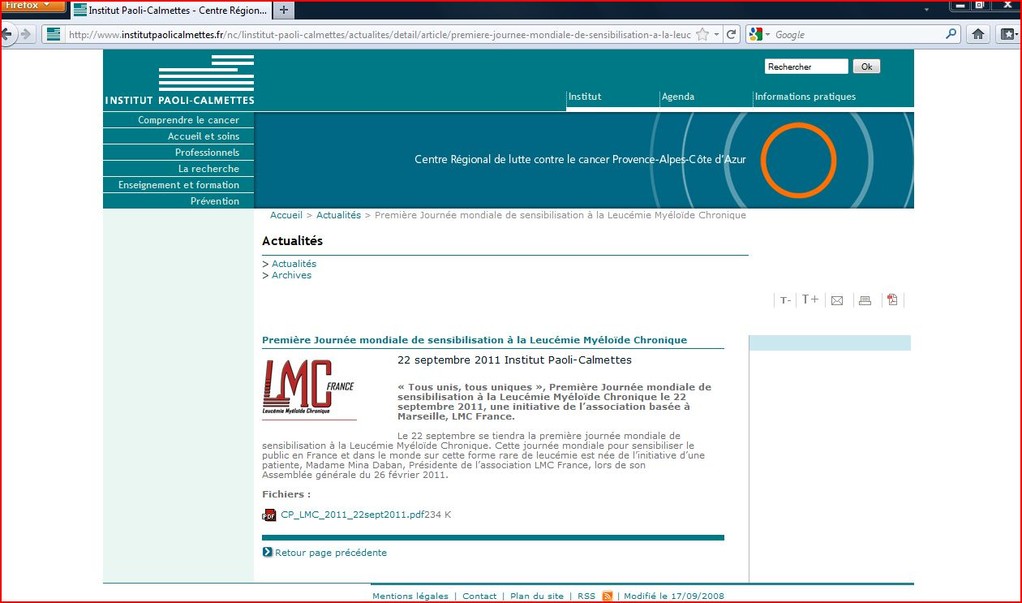
Task: Open RSS footer link
Action: pyautogui.click(x=586, y=596)
